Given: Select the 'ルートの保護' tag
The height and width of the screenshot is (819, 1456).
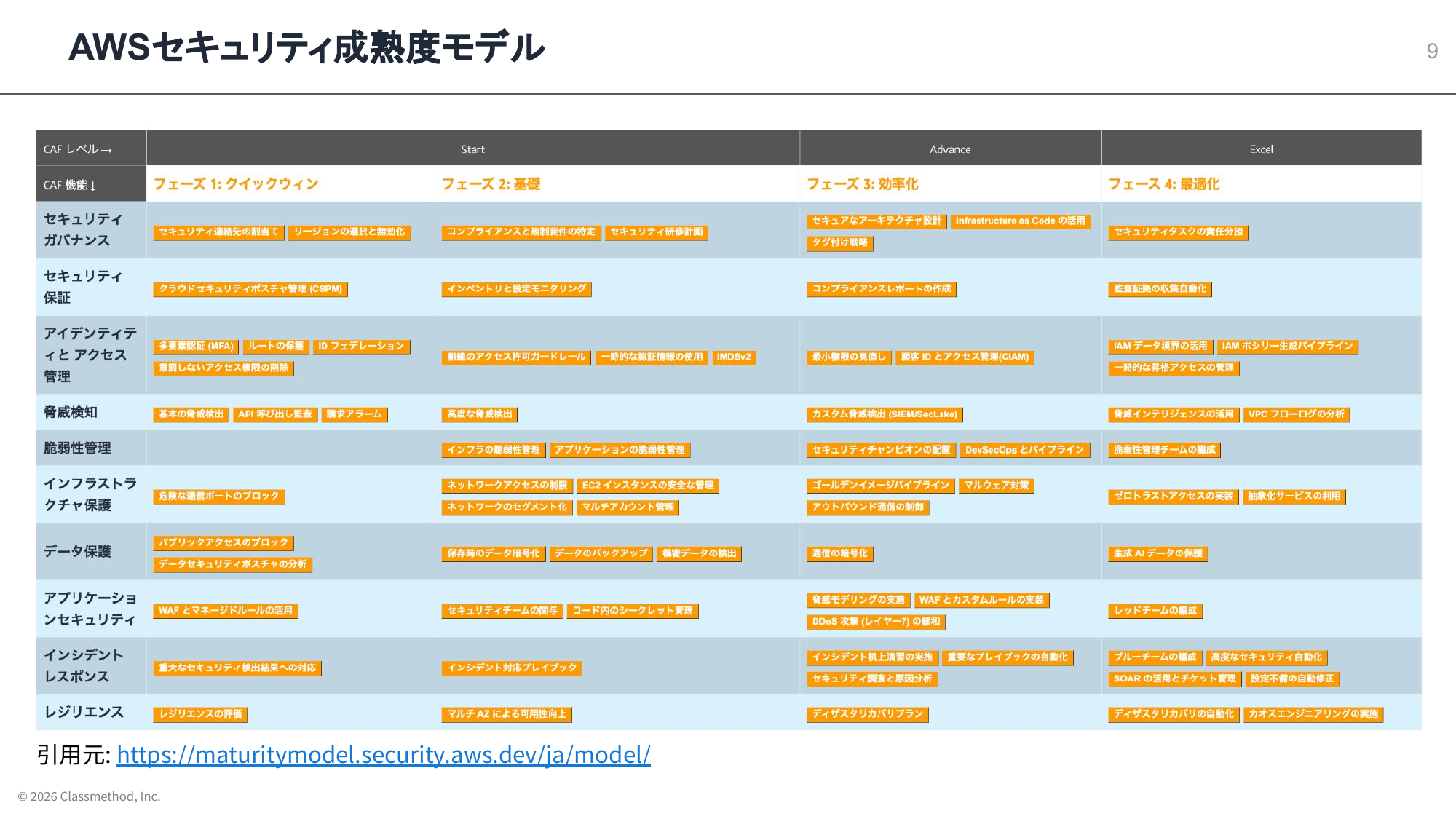Looking at the screenshot, I should [275, 347].
